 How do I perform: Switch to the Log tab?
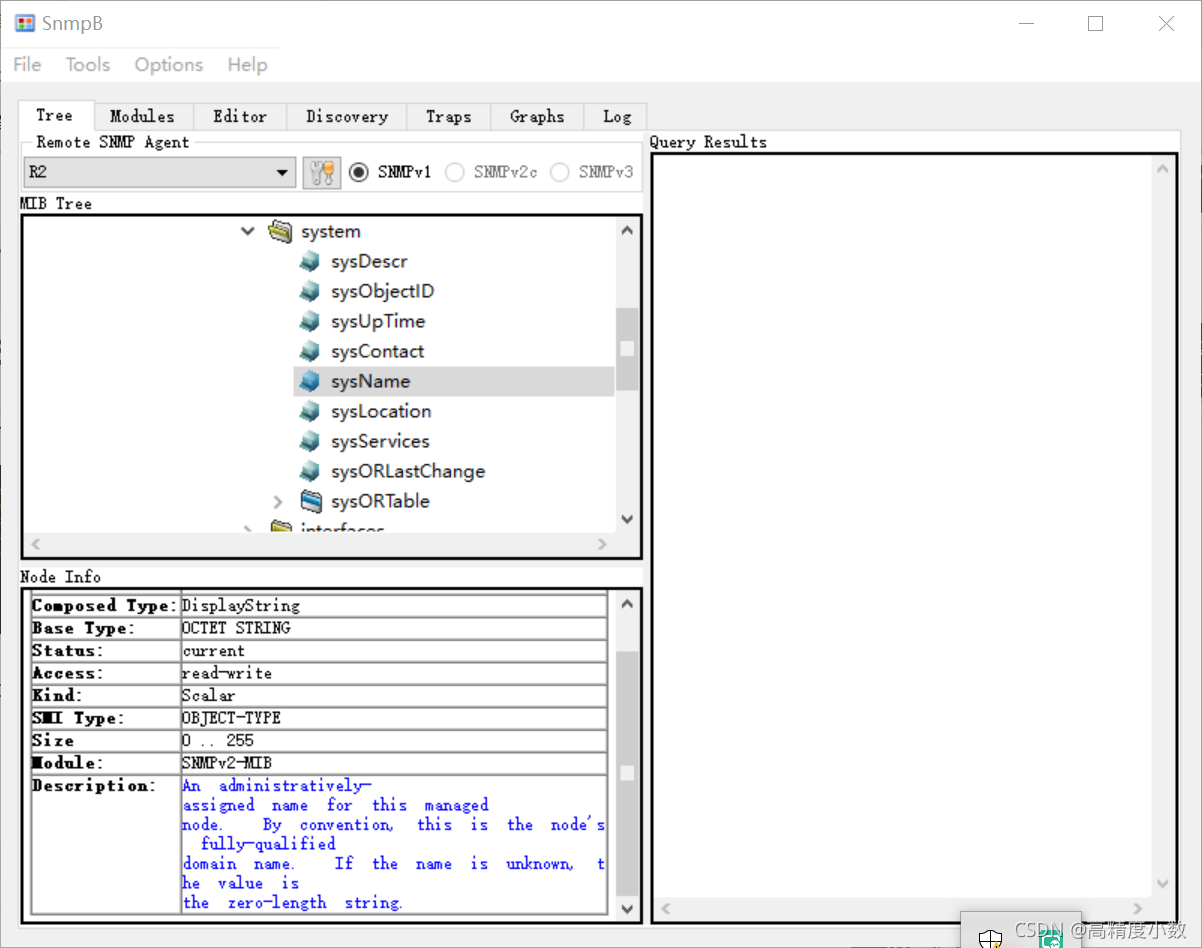617,116
